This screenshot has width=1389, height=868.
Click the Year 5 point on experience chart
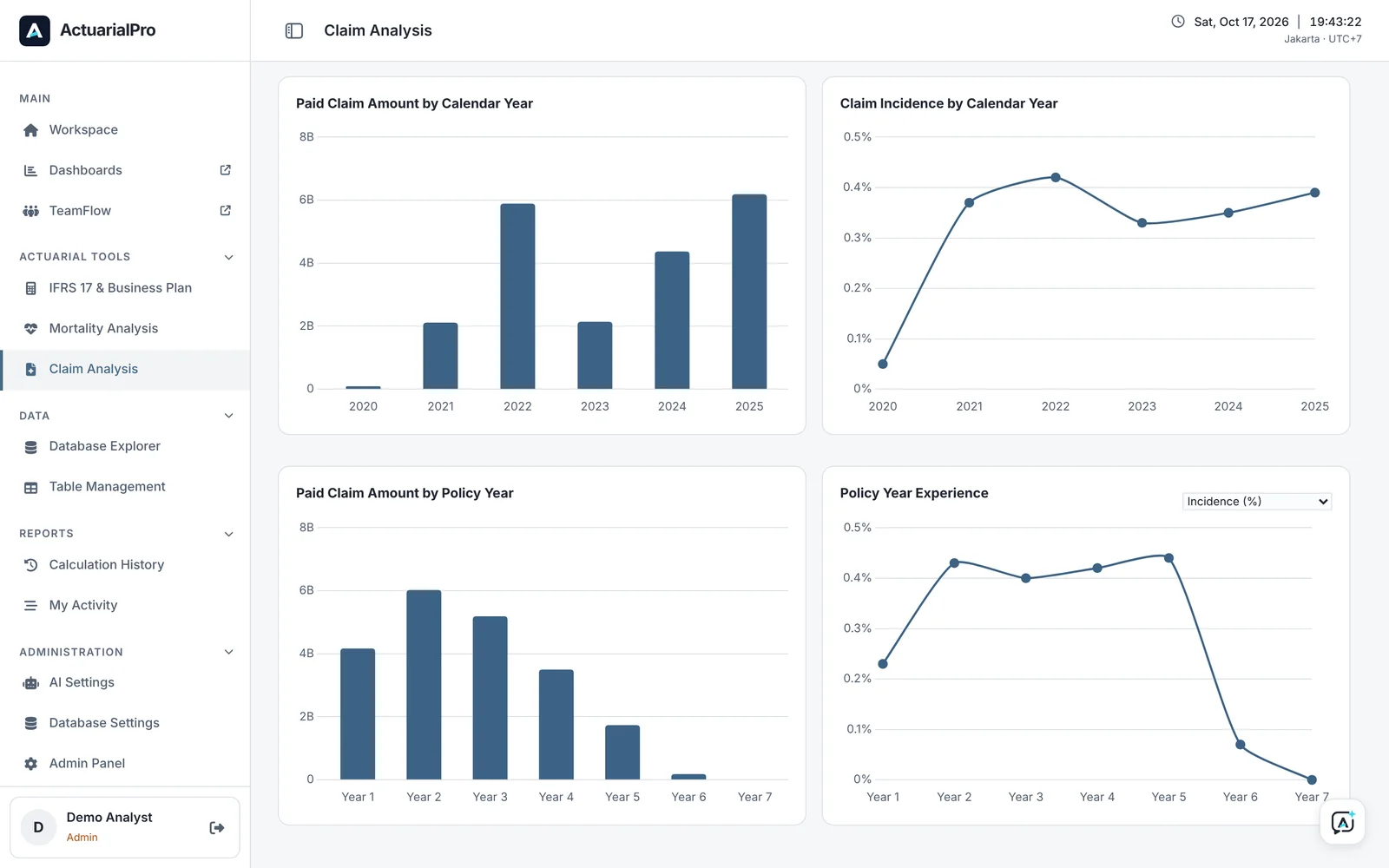tap(1168, 558)
